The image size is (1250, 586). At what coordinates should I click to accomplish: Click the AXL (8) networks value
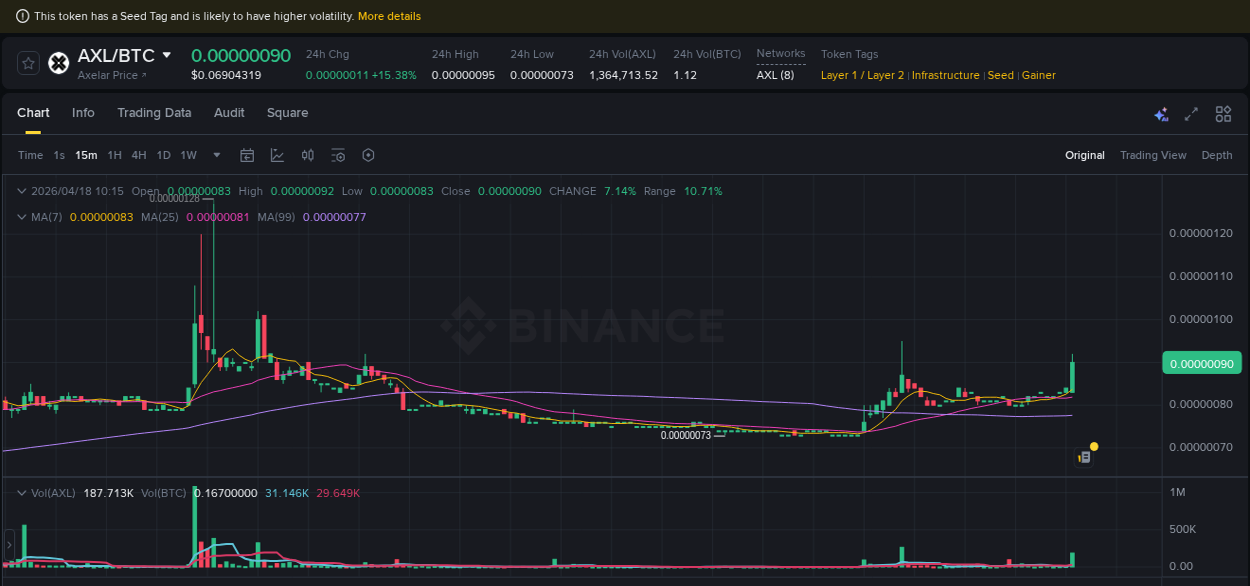(775, 75)
